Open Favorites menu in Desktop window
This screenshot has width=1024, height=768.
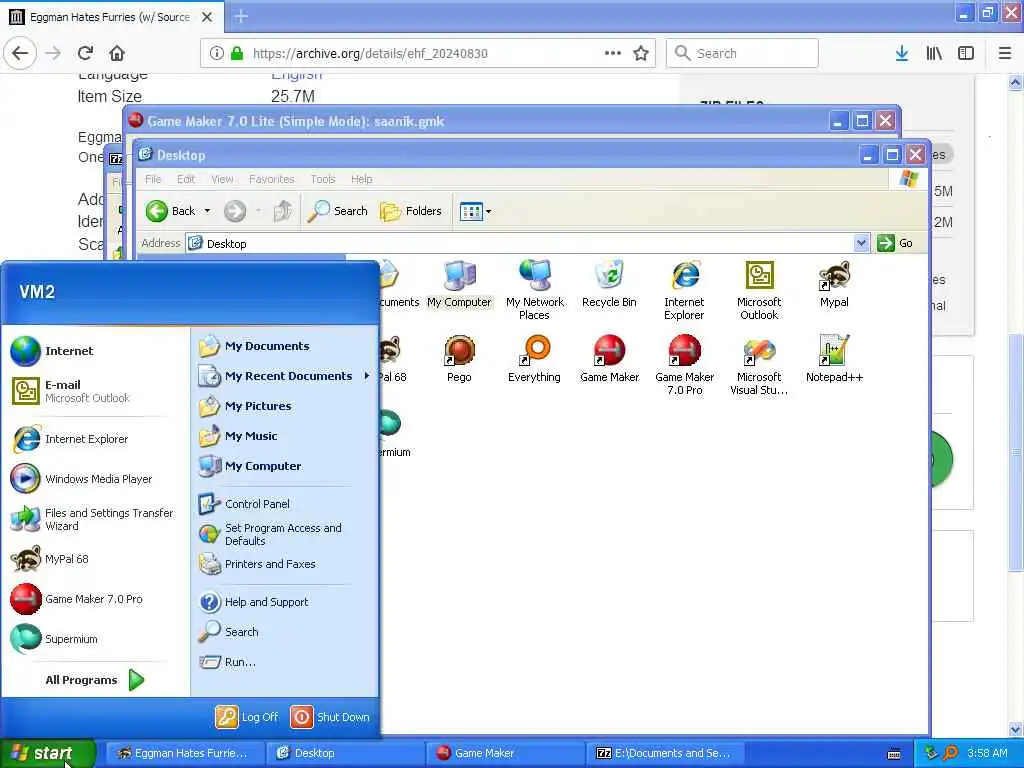click(x=272, y=179)
